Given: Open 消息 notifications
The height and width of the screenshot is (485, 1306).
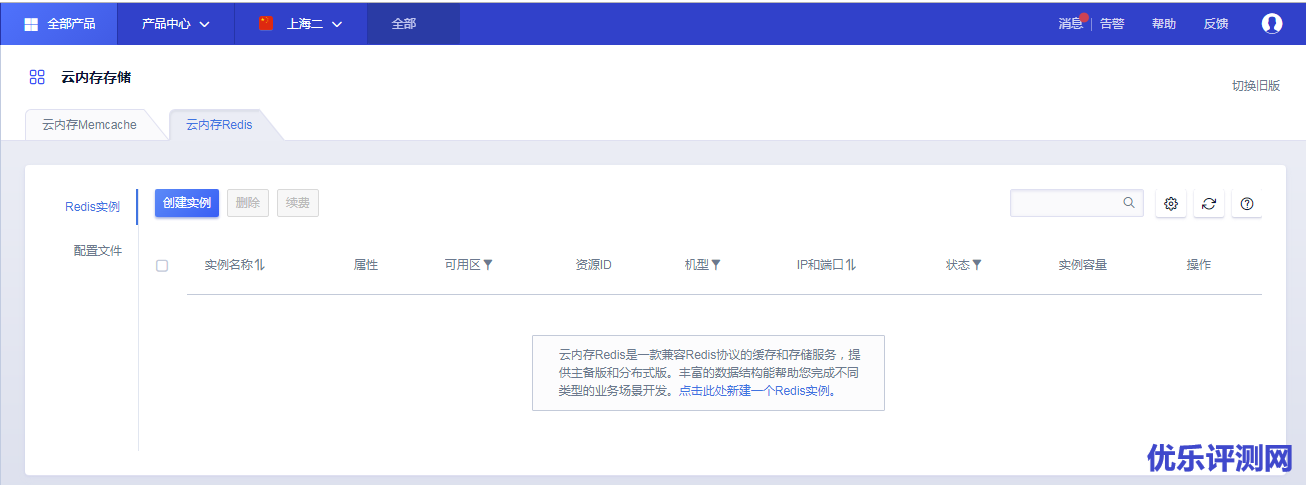Looking at the screenshot, I should pyautogui.click(x=1071, y=23).
